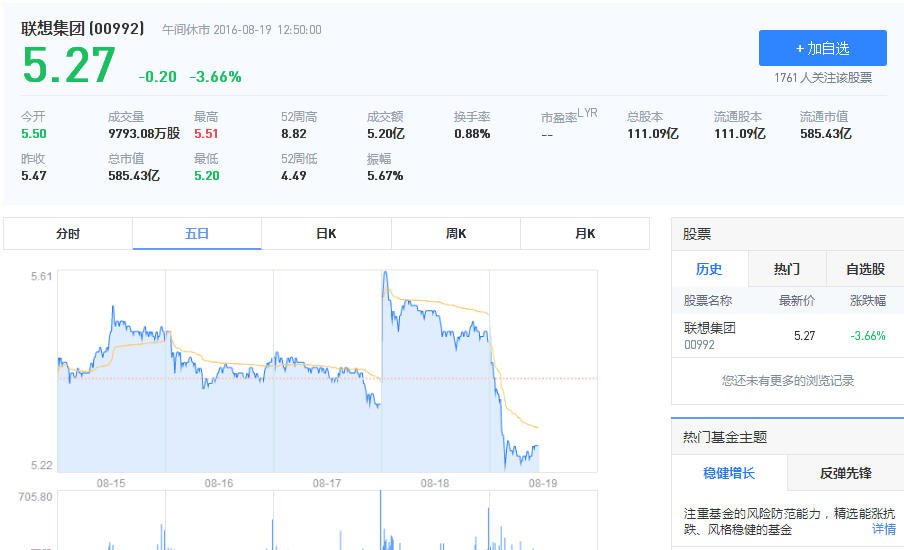The width and height of the screenshot is (904, 550).
Task: Show the 周K weekly chart tab
Action: click(455, 234)
